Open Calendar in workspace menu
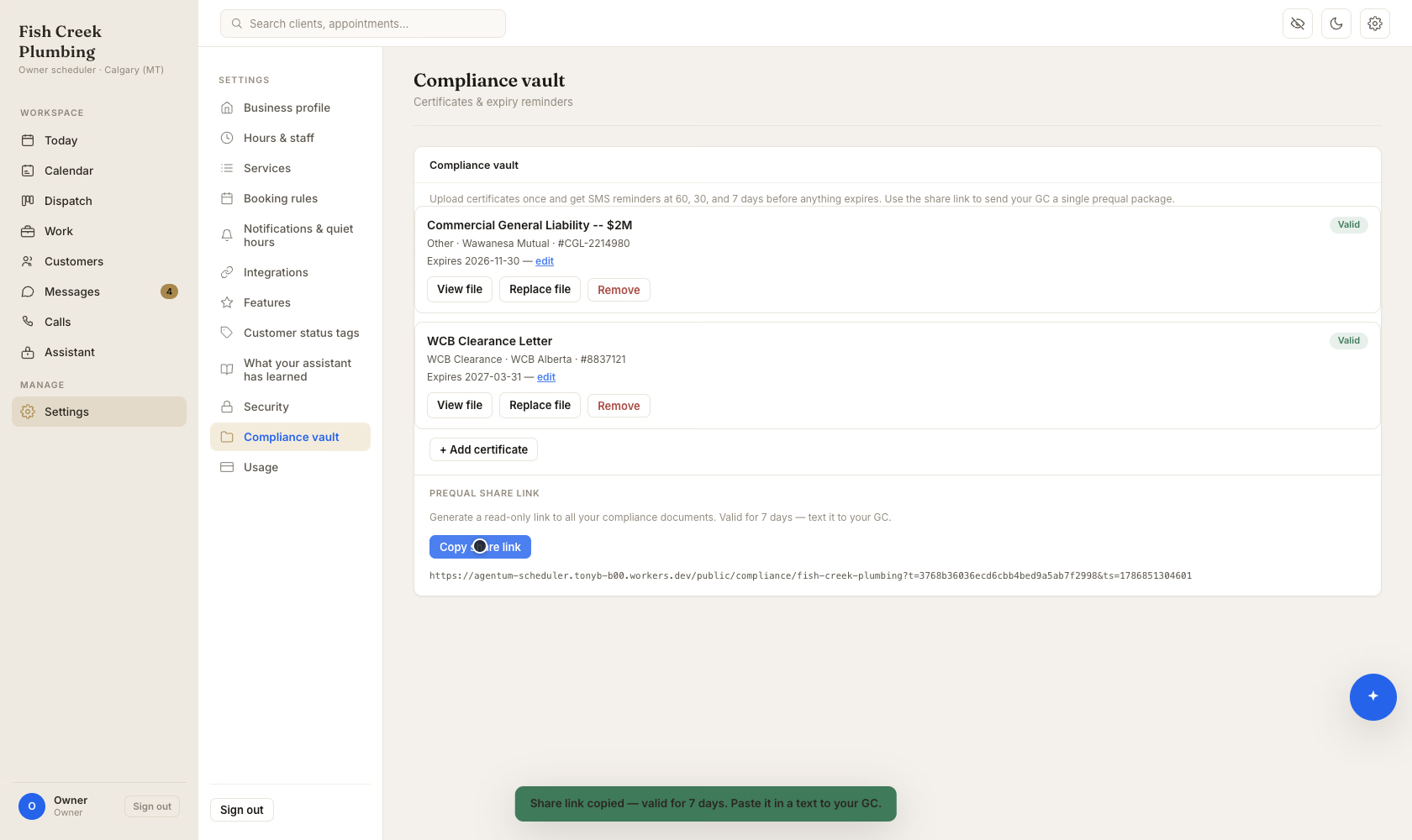Screen dimensions: 1412x840 (99, 171)
